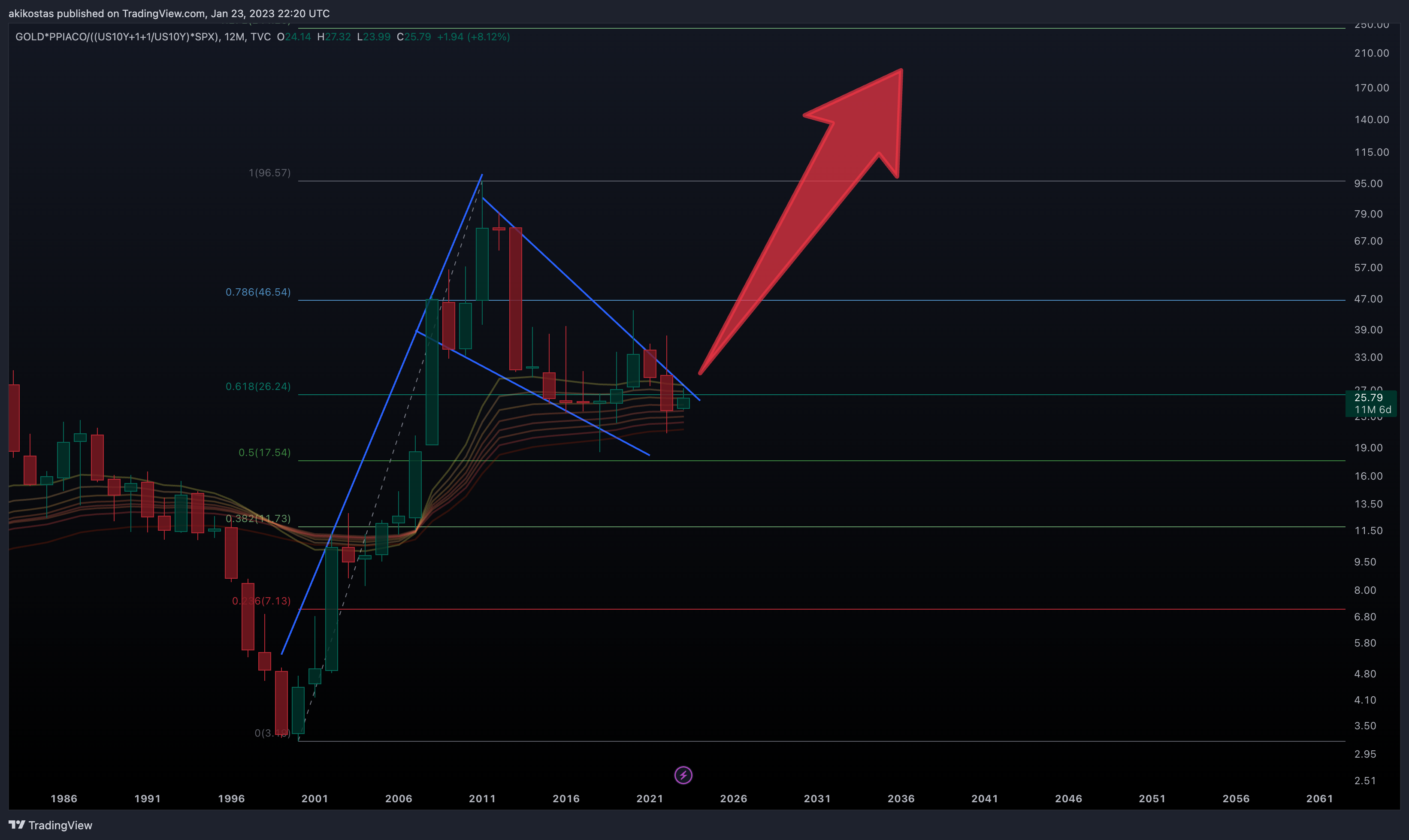This screenshot has height=840, width=1409.
Task: Click the low value L23.99 in header
Action: [x=374, y=37]
